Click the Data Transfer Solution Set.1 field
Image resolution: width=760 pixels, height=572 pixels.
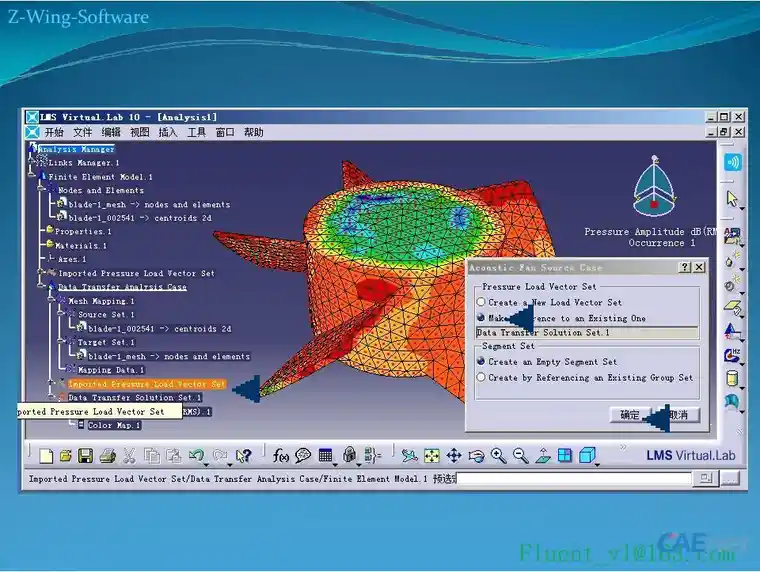[x=587, y=333]
